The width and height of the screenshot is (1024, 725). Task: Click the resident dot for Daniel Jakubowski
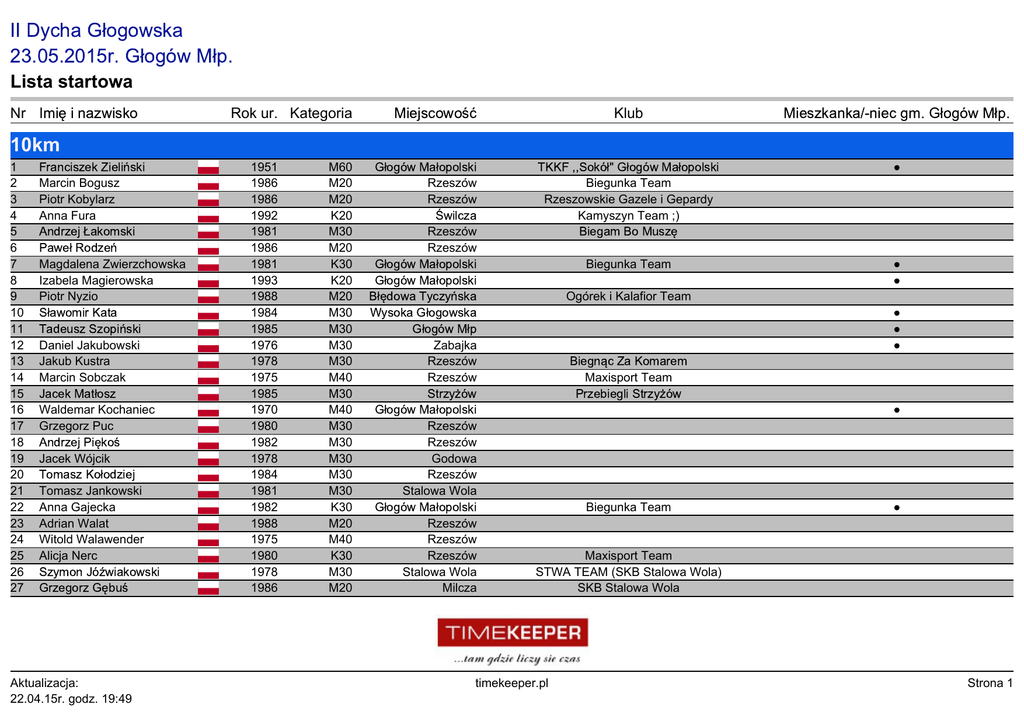coord(897,346)
